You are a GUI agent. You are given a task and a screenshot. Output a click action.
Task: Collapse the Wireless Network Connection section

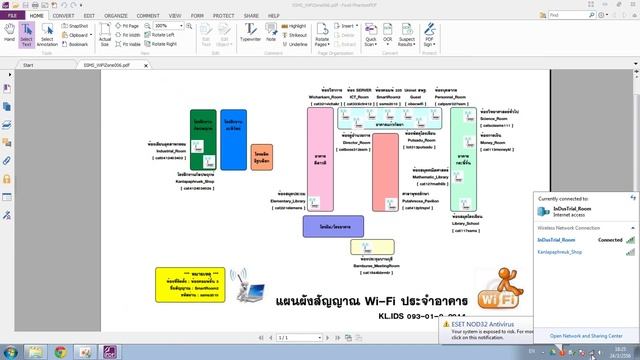pyautogui.click(x=633, y=228)
